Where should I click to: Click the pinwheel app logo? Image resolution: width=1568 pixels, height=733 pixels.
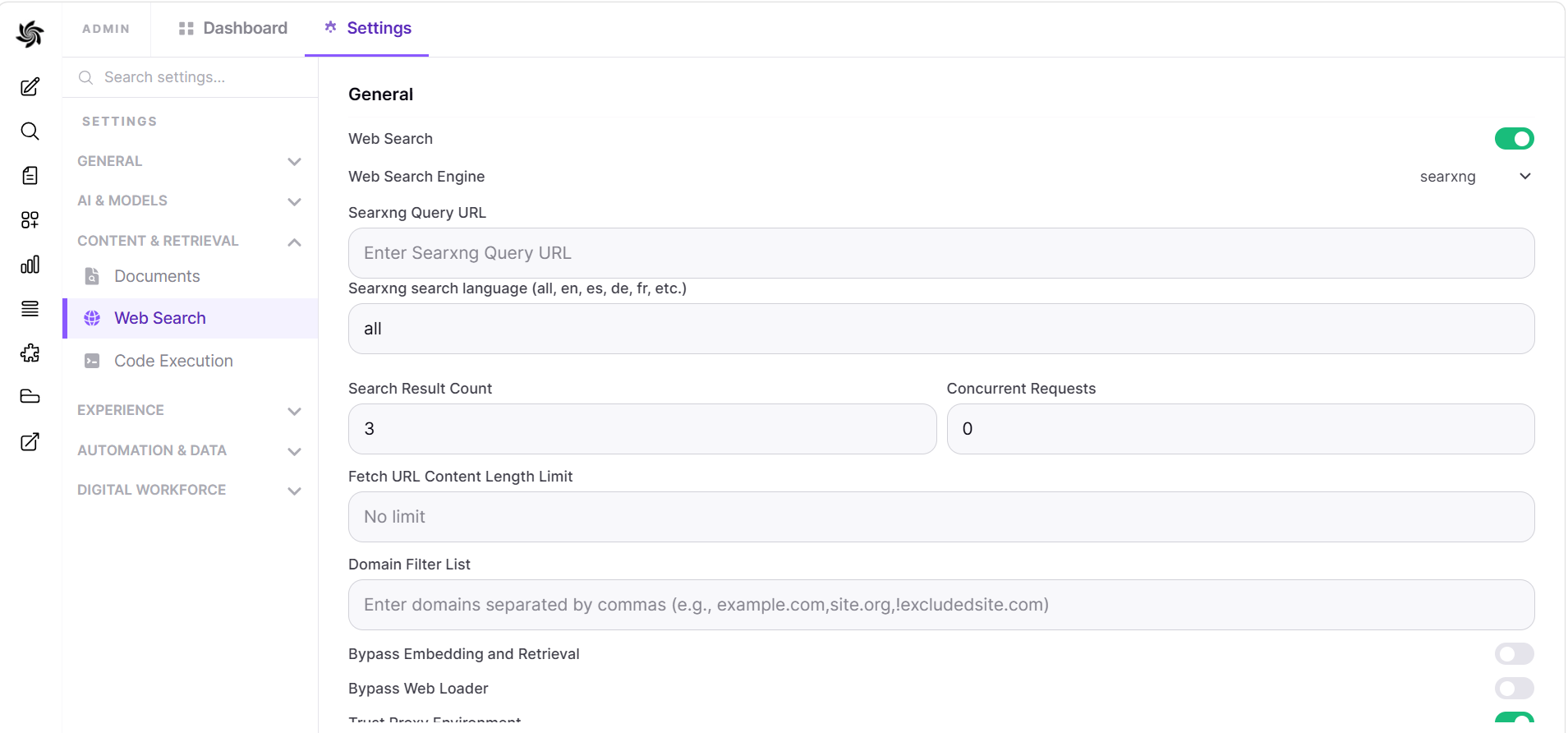(30, 34)
